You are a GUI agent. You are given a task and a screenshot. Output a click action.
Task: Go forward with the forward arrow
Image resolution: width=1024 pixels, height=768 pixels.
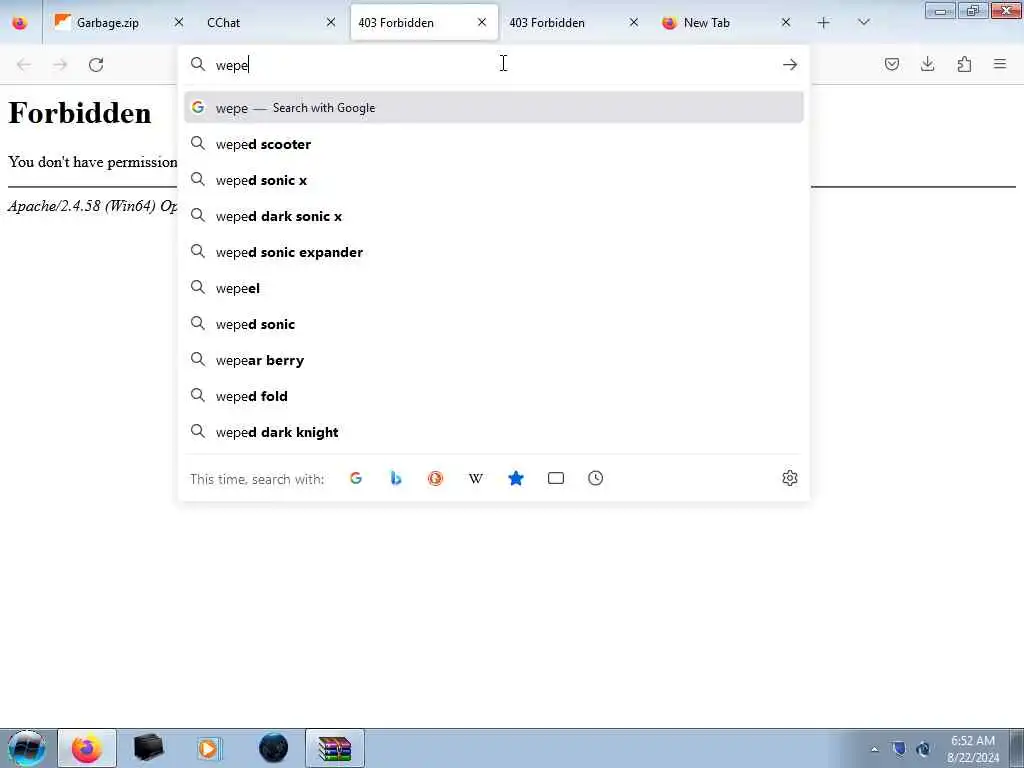click(x=60, y=65)
